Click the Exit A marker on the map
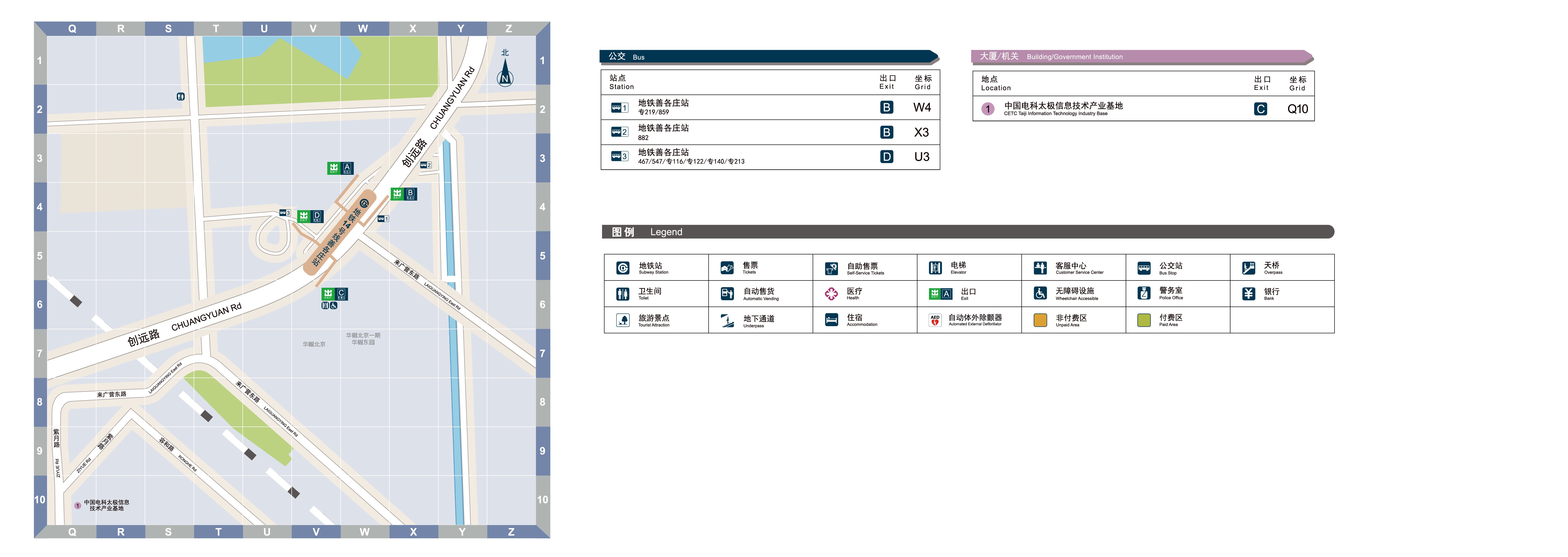The height and width of the screenshot is (557, 1568). click(340, 168)
